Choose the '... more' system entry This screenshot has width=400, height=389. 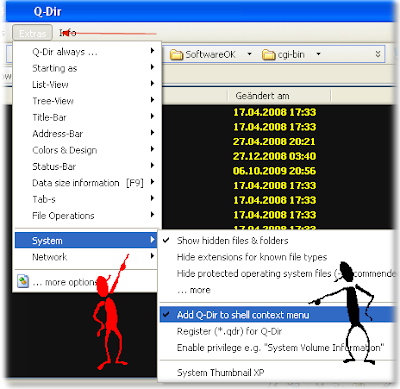pyautogui.click(x=277, y=290)
